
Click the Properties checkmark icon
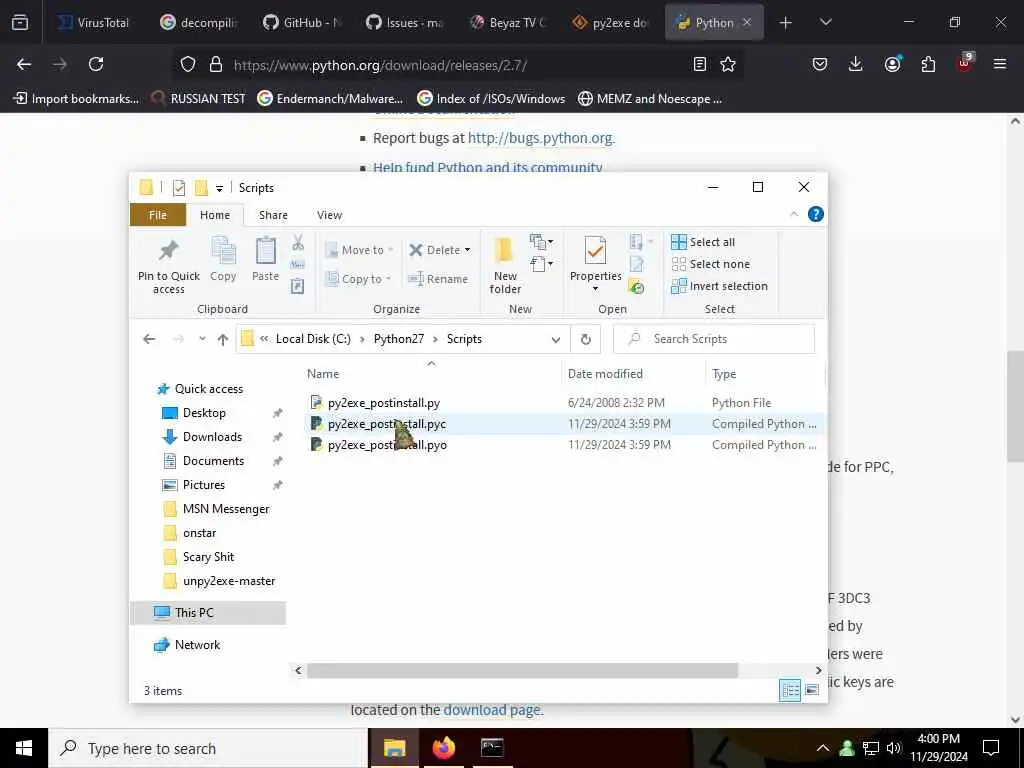click(x=595, y=250)
